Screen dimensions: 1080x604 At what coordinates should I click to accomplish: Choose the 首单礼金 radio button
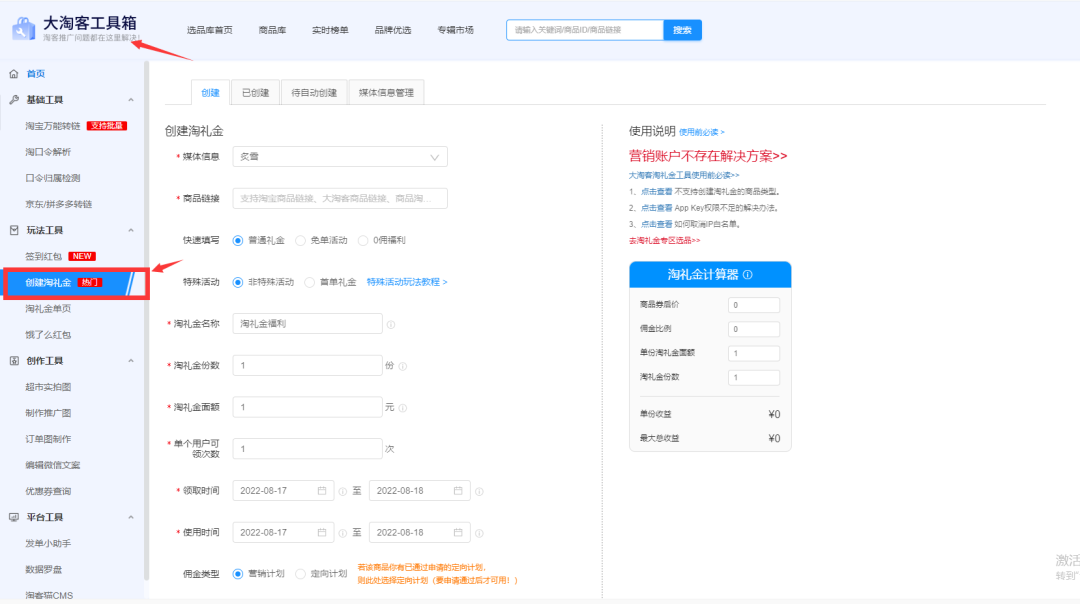point(310,282)
